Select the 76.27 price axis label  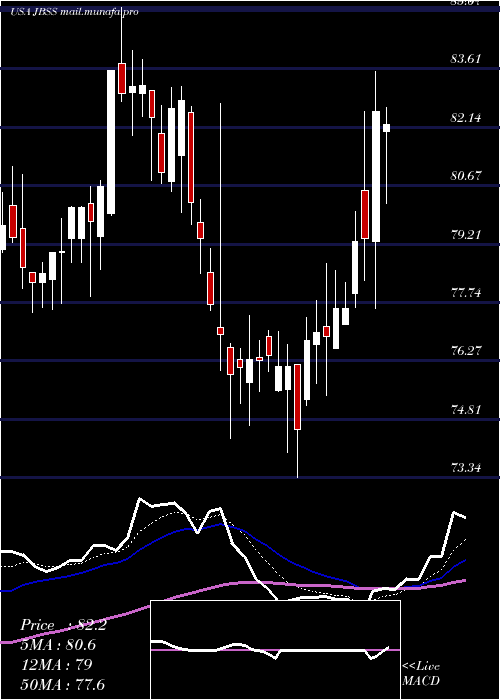[x=466, y=351]
